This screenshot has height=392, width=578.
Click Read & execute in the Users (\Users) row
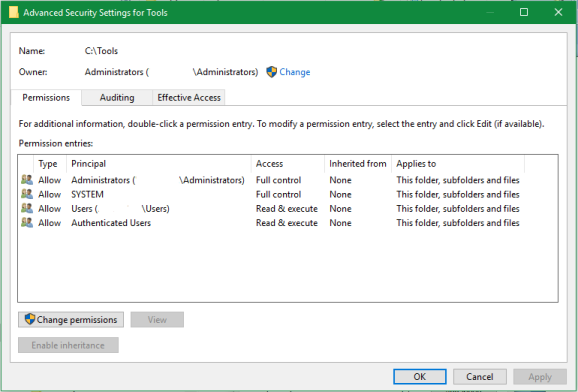[287, 209]
